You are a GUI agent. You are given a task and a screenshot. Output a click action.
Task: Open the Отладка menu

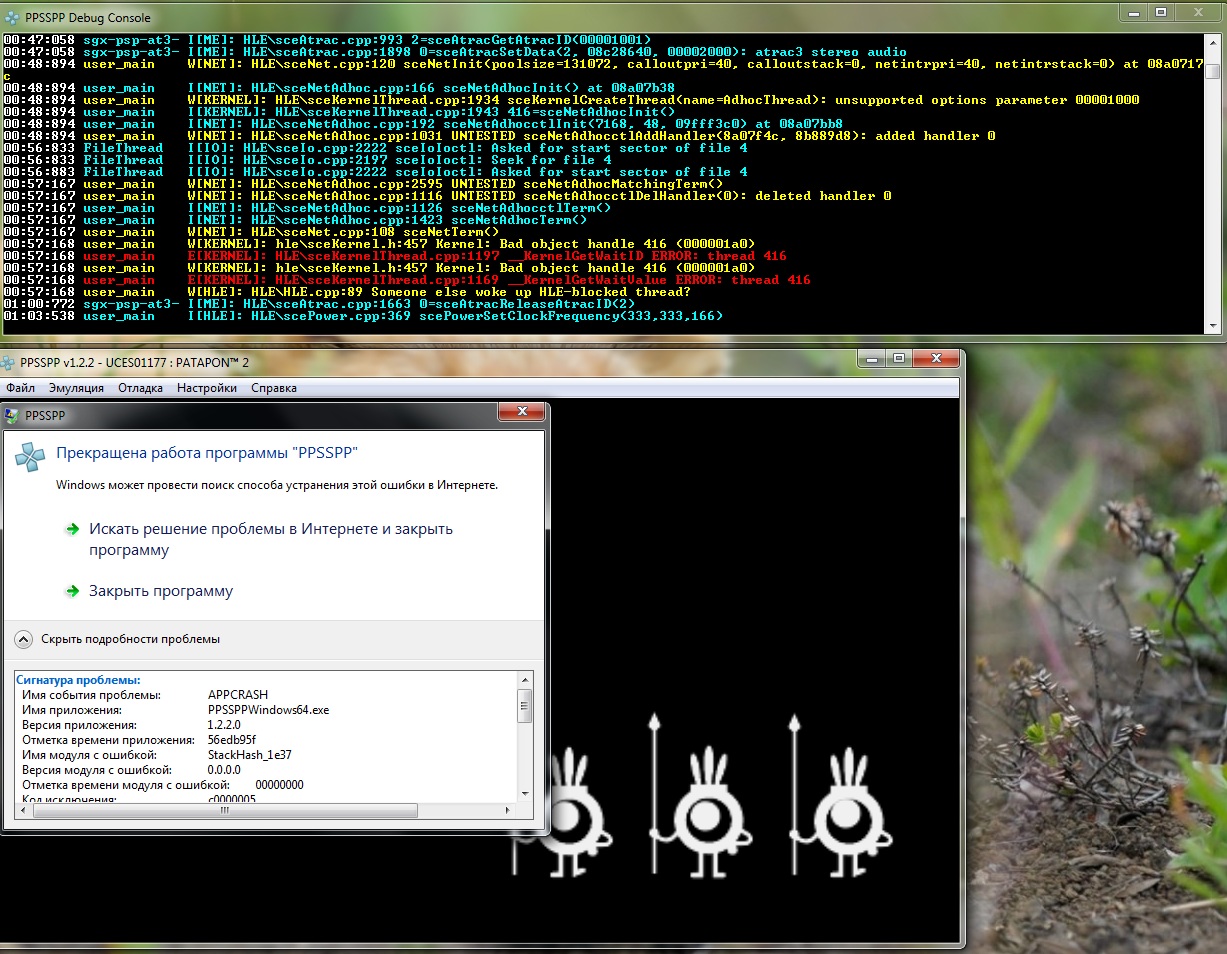coord(140,388)
